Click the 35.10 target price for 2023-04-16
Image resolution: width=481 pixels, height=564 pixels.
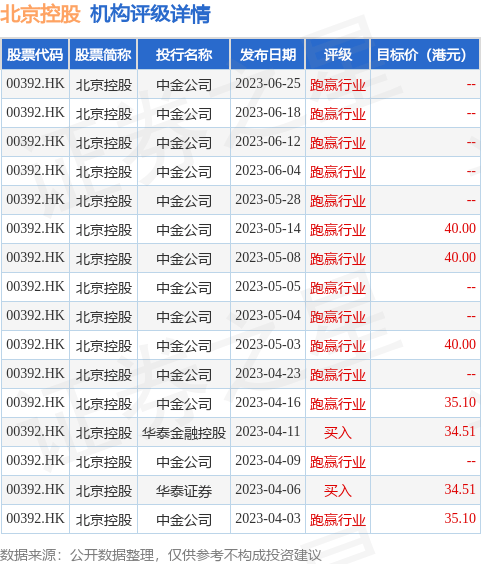(x=460, y=402)
